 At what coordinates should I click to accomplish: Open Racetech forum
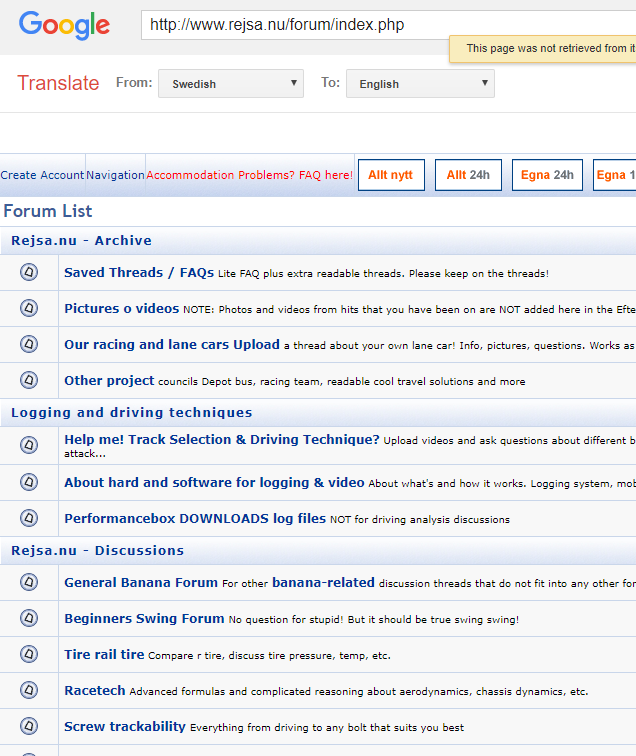click(95, 690)
